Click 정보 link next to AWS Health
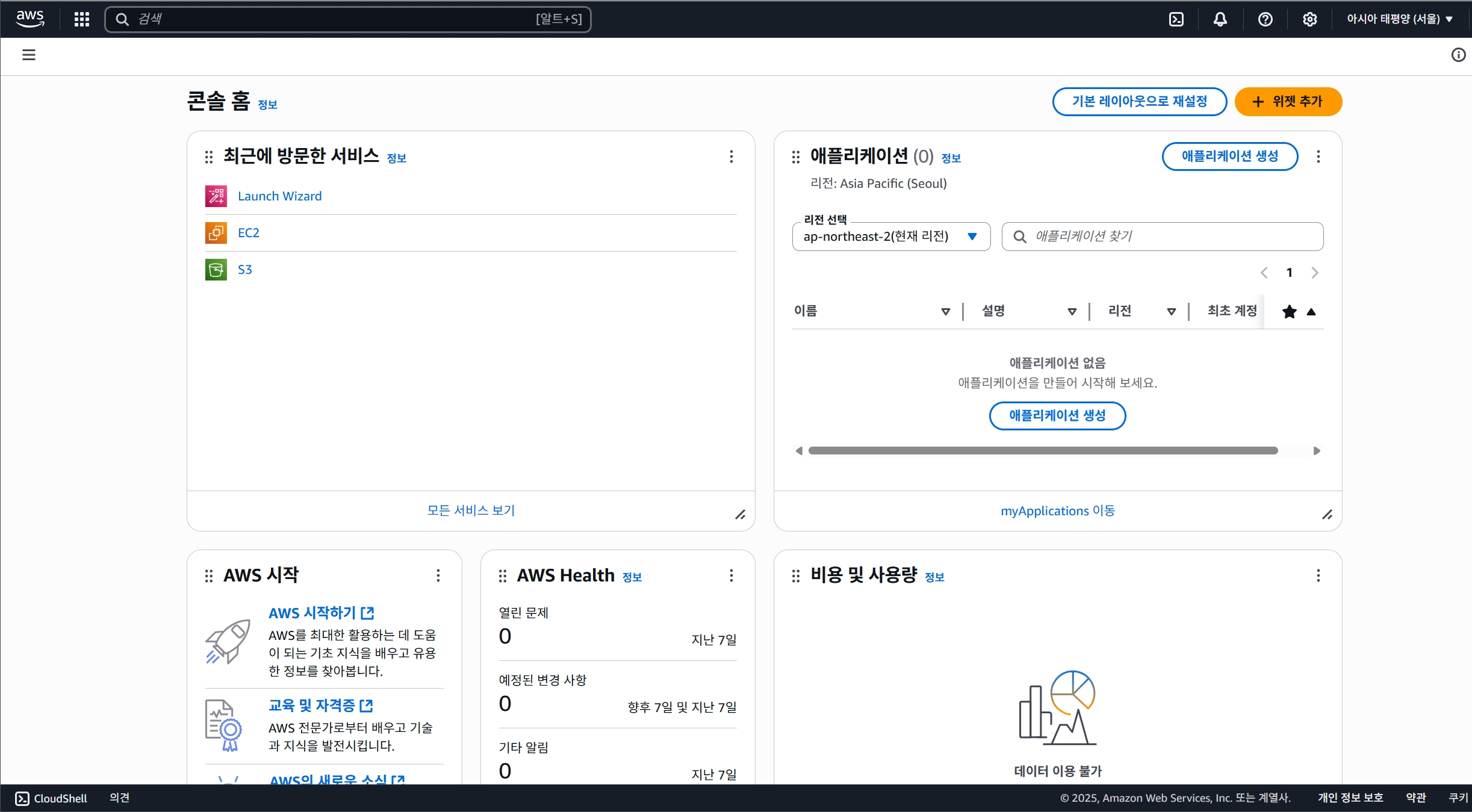 (x=632, y=577)
